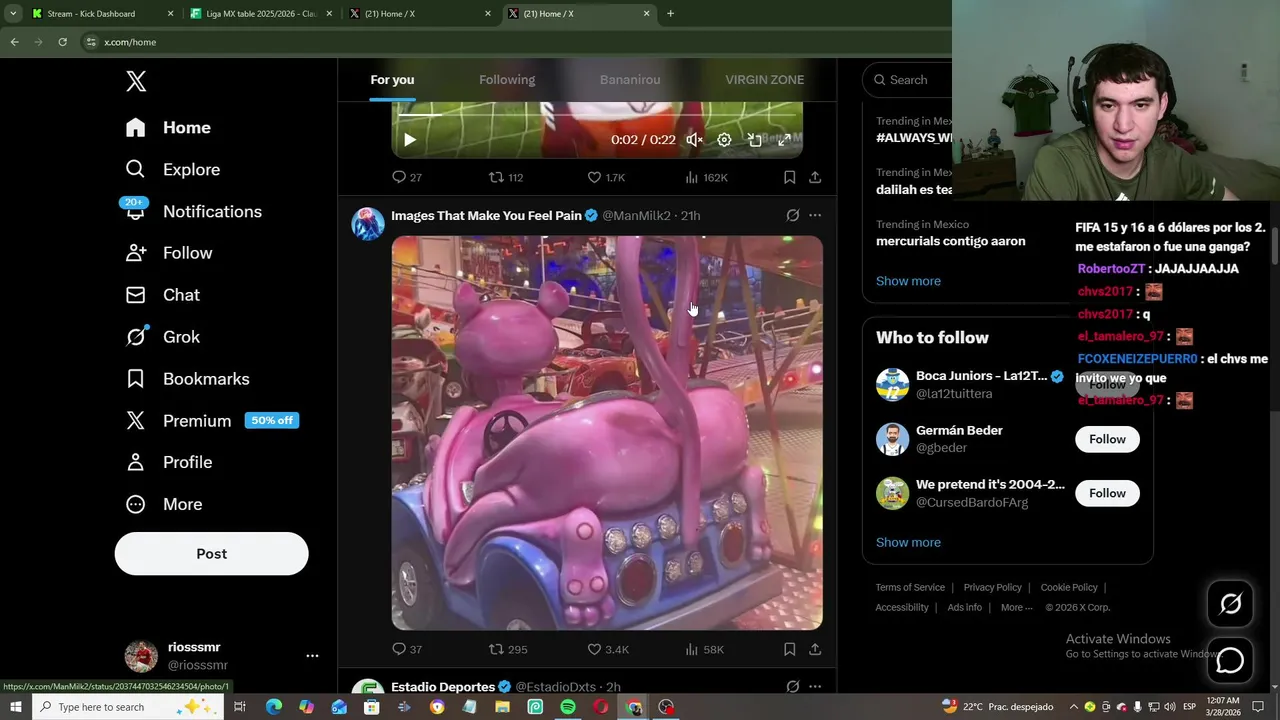Image resolution: width=1280 pixels, height=720 pixels.
Task: Reload the page in browser
Action: click(62, 42)
